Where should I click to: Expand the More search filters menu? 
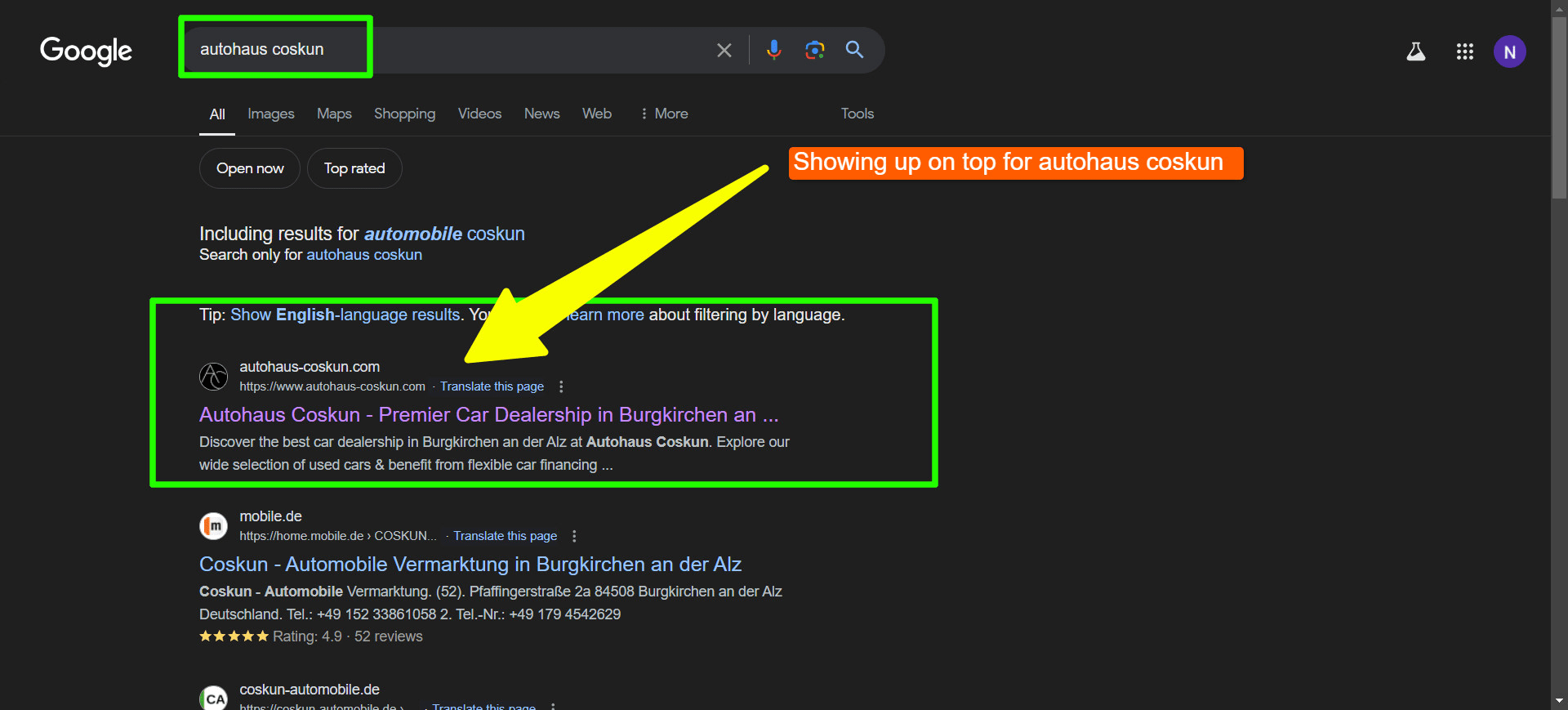(664, 114)
